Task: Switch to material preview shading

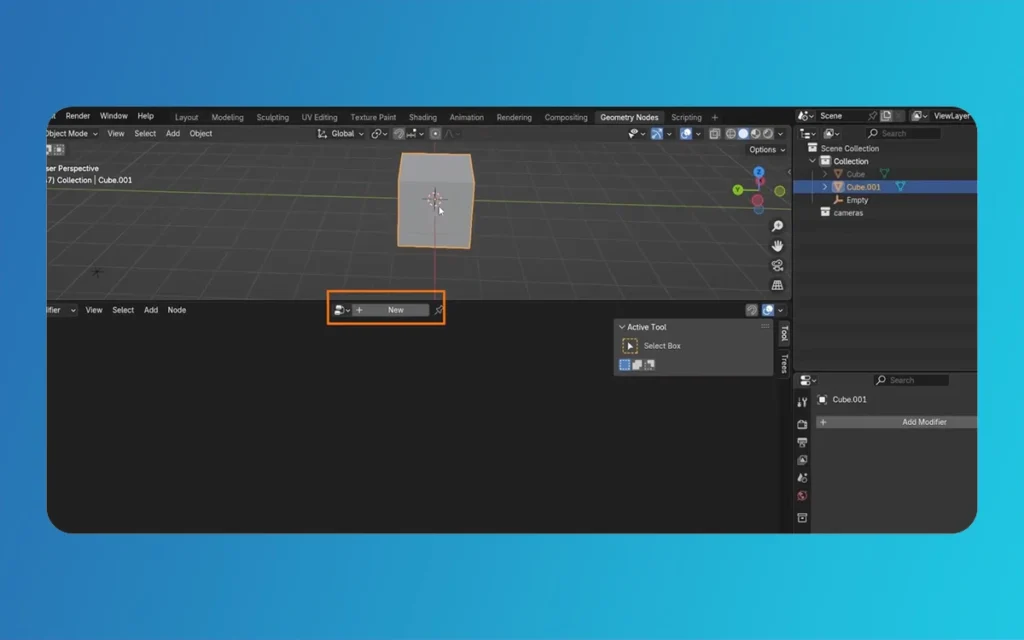Action: pos(756,134)
